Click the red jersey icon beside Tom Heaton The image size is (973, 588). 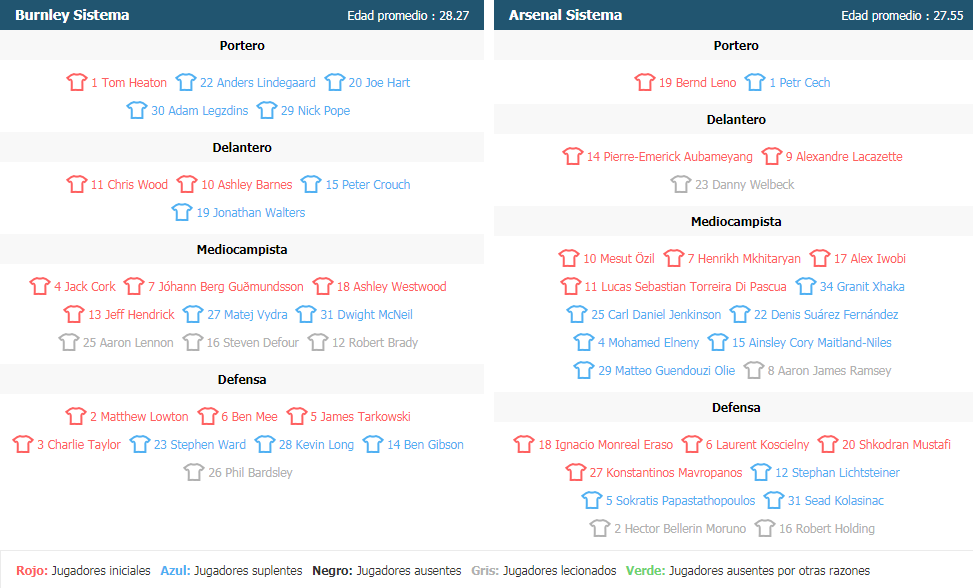click(x=77, y=82)
